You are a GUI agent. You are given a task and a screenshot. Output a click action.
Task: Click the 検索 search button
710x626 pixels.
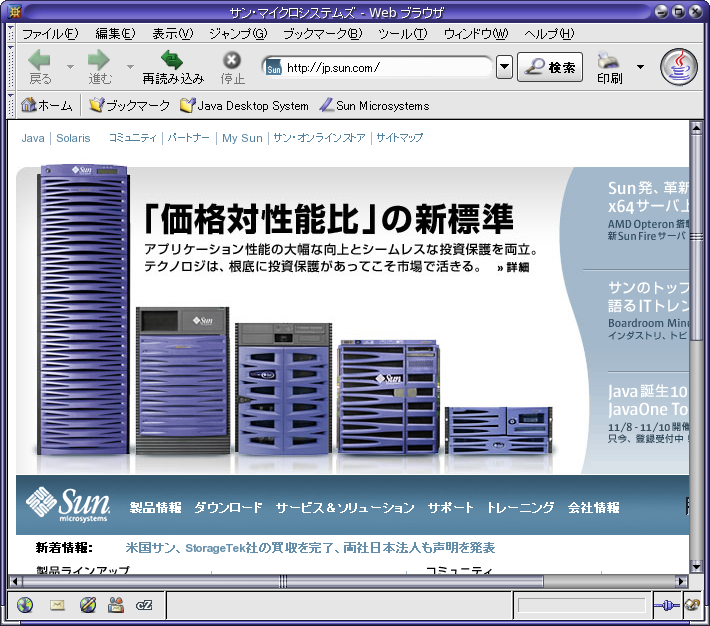click(550, 67)
